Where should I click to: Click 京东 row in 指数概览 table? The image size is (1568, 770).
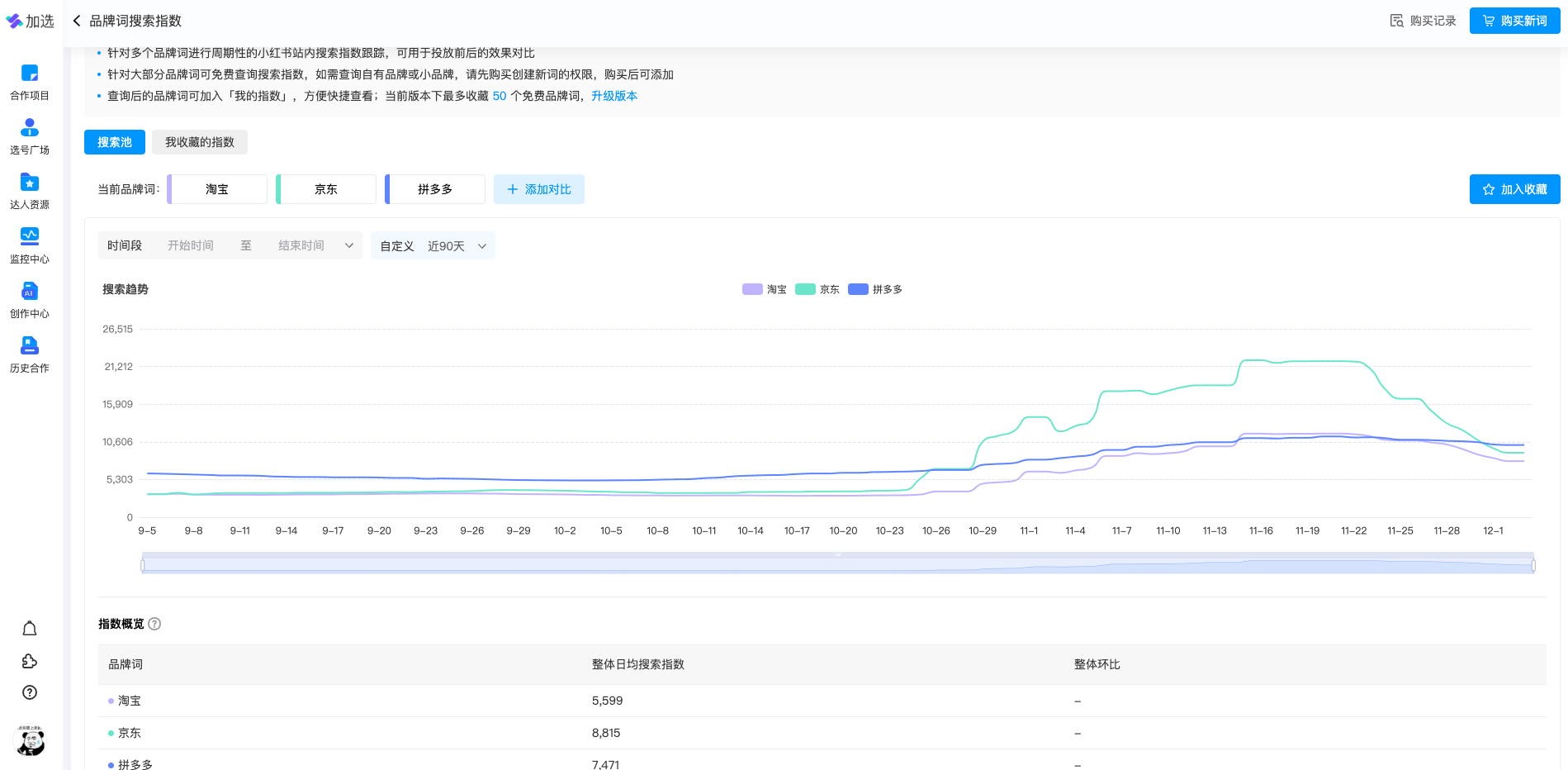822,733
